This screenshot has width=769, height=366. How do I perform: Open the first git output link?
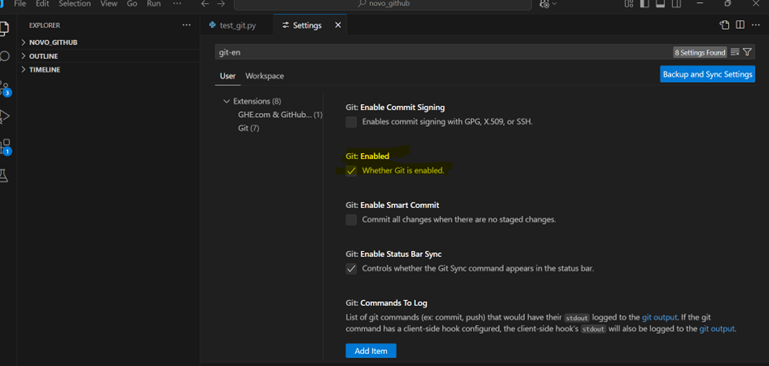pyautogui.click(x=660, y=317)
